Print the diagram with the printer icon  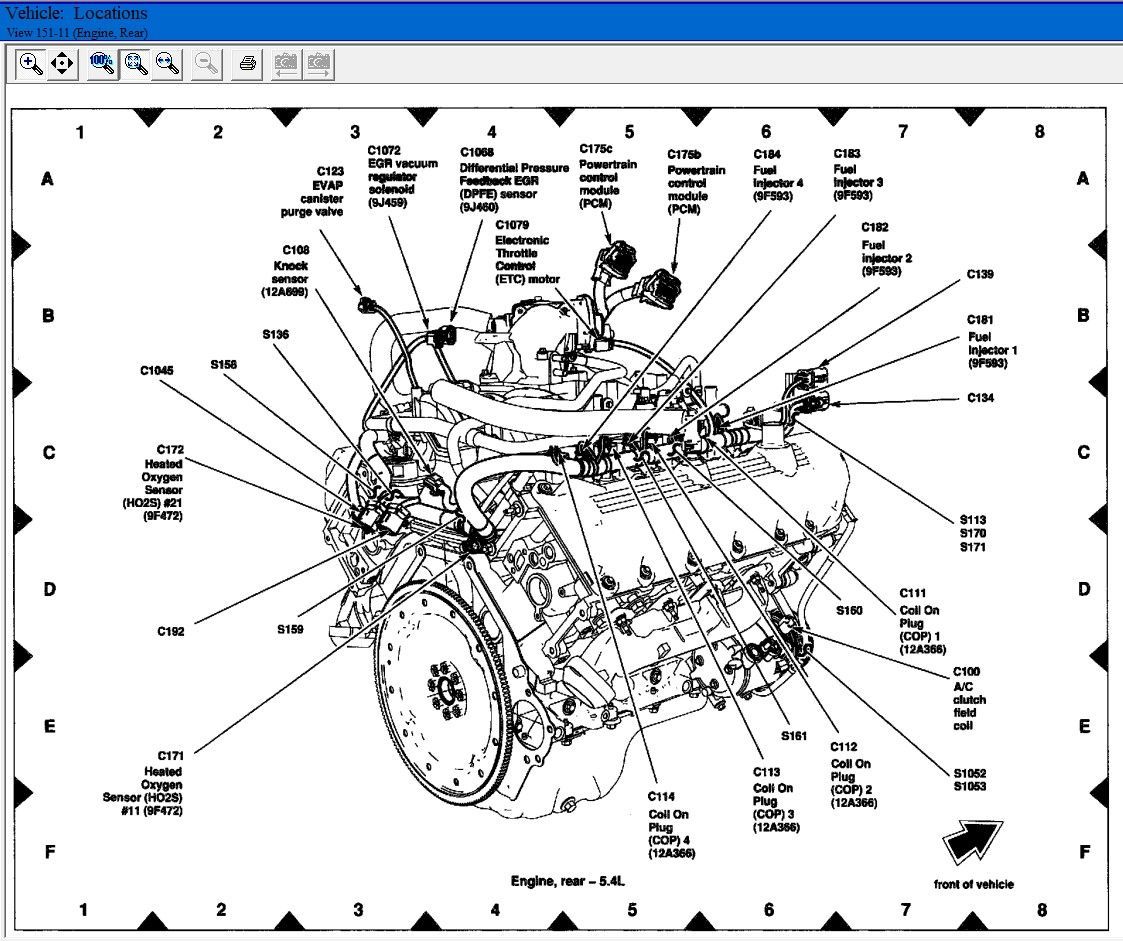click(248, 64)
